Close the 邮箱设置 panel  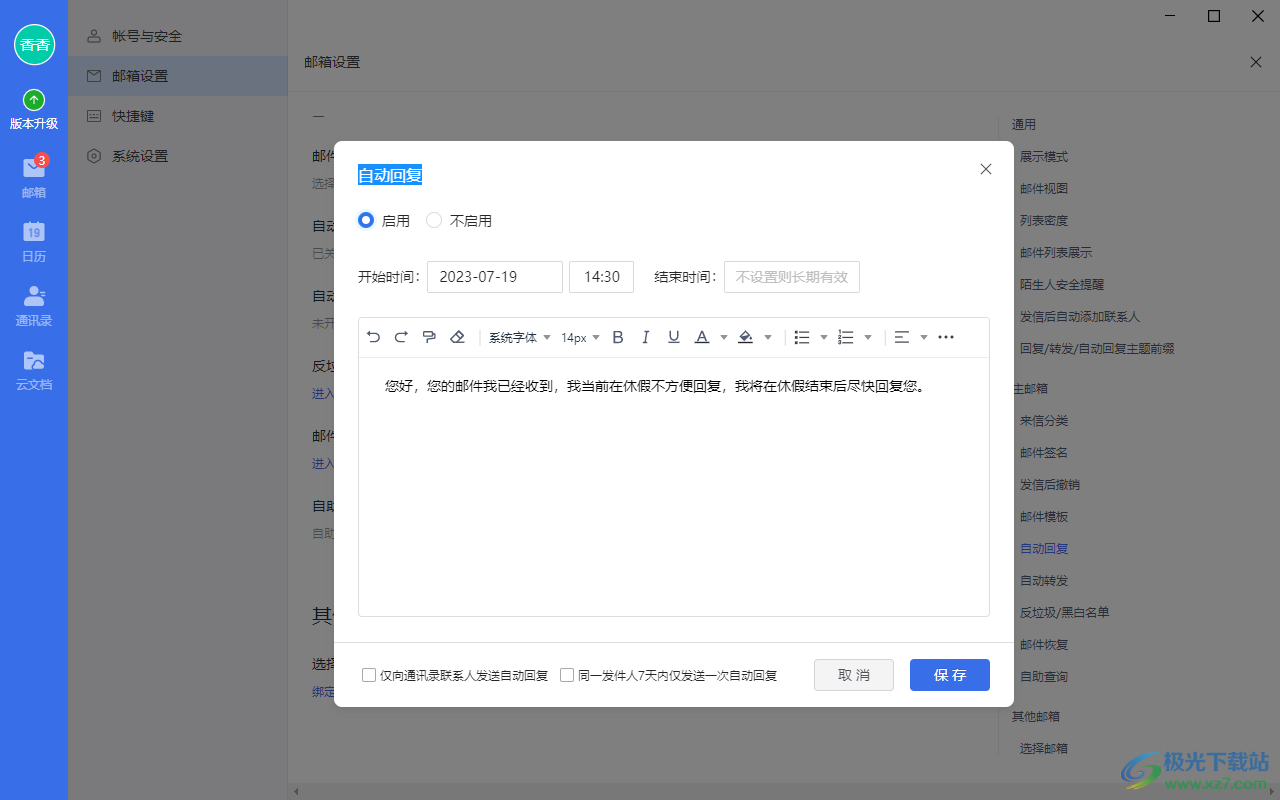[1256, 62]
